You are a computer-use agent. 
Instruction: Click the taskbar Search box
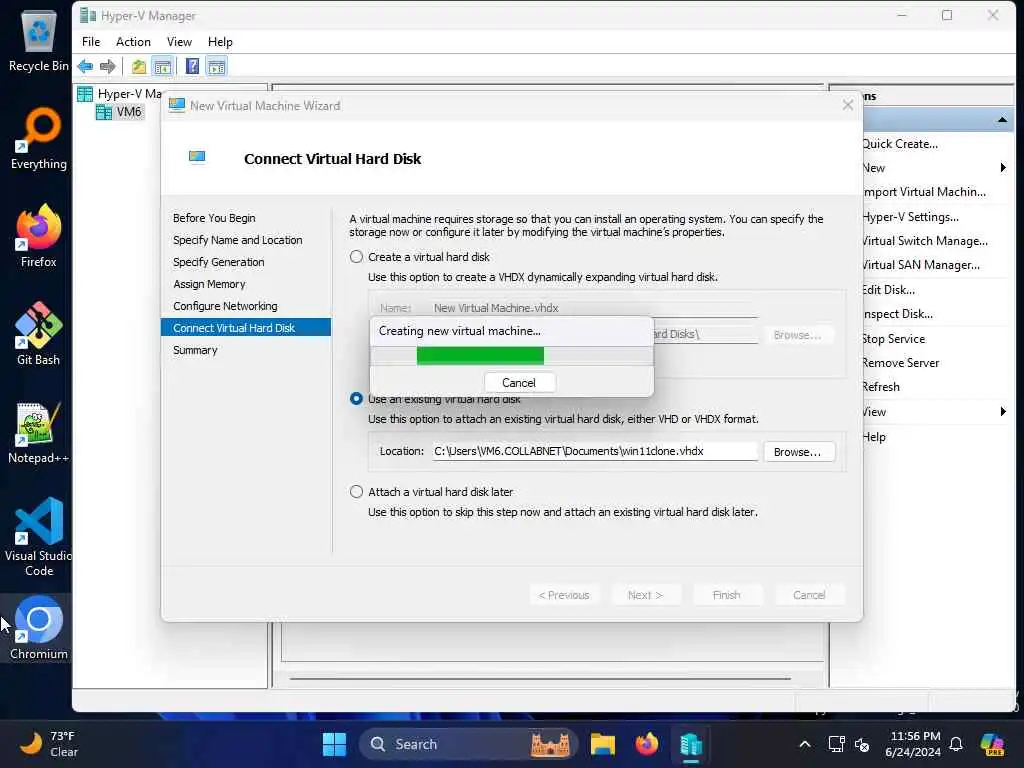pyautogui.click(x=468, y=744)
